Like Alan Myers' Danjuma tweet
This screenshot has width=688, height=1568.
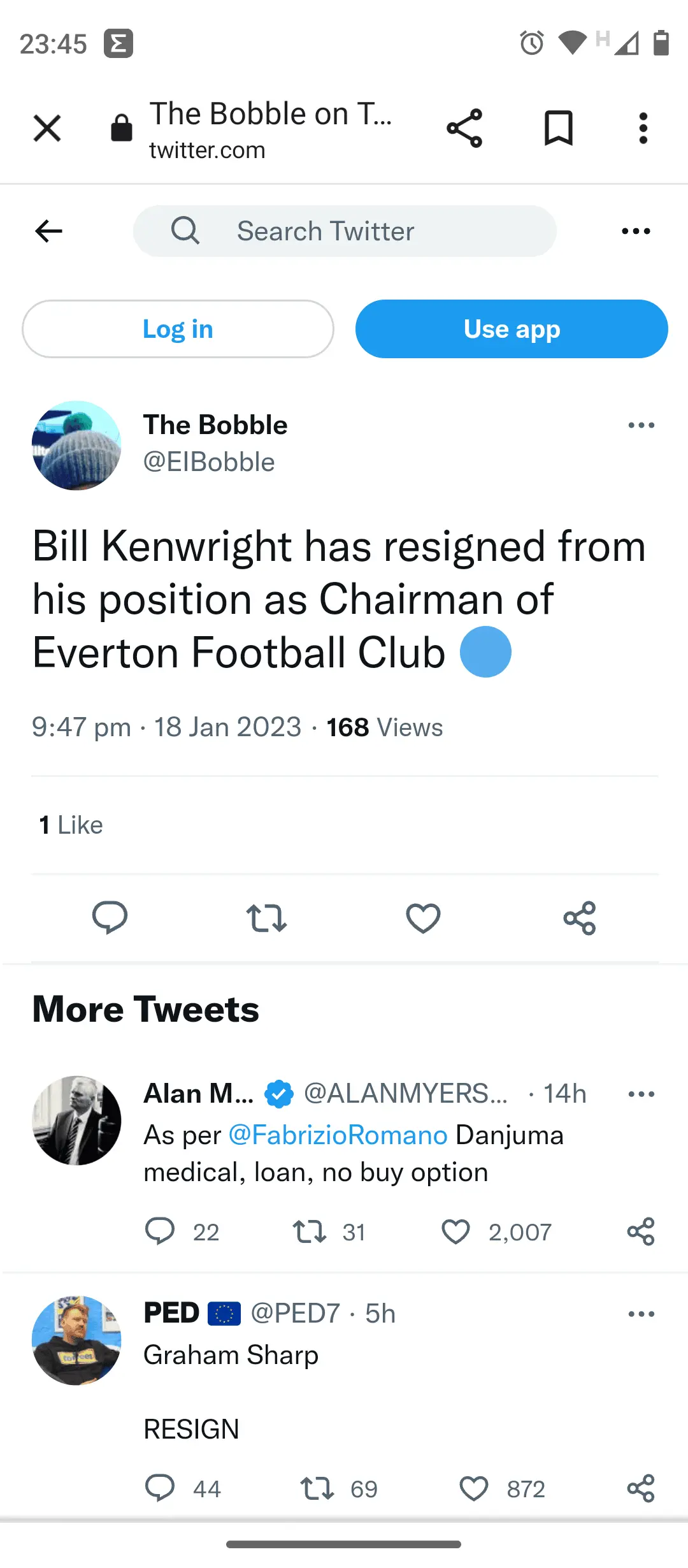[456, 1231]
